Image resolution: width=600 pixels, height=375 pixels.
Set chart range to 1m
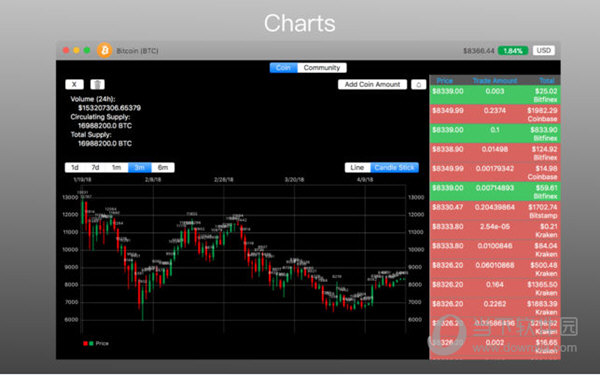pos(117,168)
